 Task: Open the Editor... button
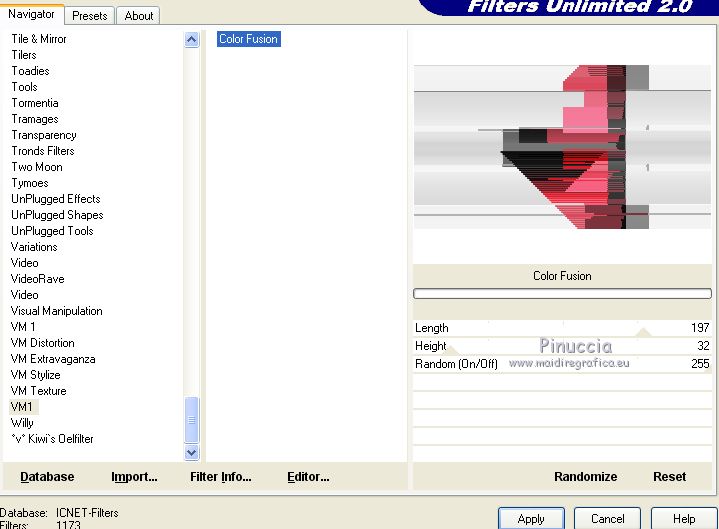coord(308,477)
